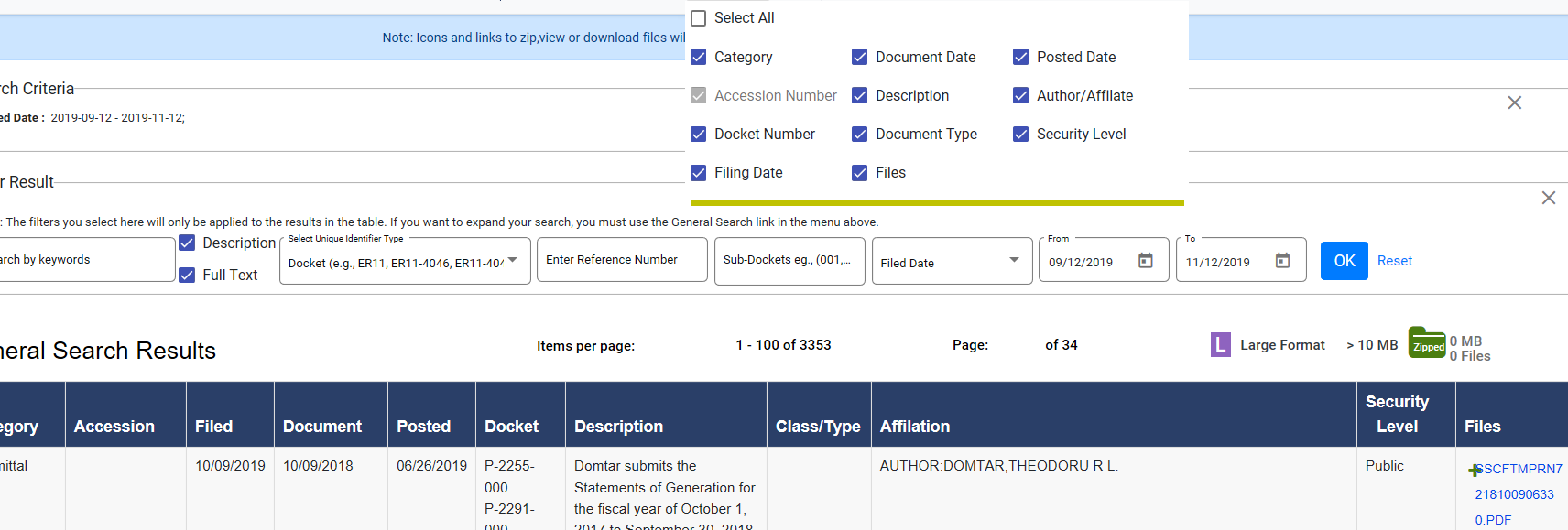The image size is (1568, 530).
Task: Toggle the column-picker Description checkbox
Action: [860, 95]
